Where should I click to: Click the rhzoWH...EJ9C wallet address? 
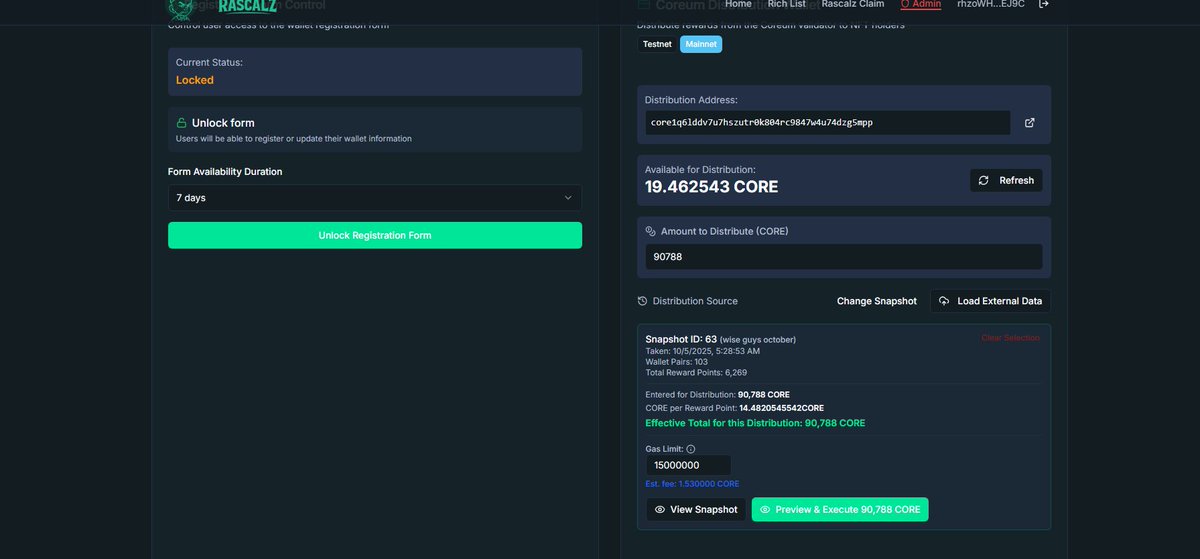[x=991, y=4]
